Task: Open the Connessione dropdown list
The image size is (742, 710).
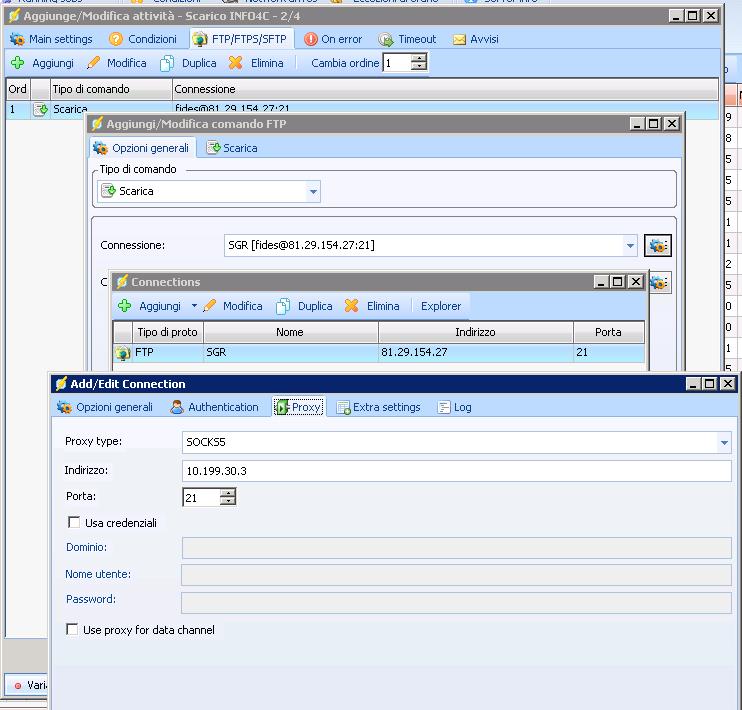Action: pyautogui.click(x=630, y=245)
